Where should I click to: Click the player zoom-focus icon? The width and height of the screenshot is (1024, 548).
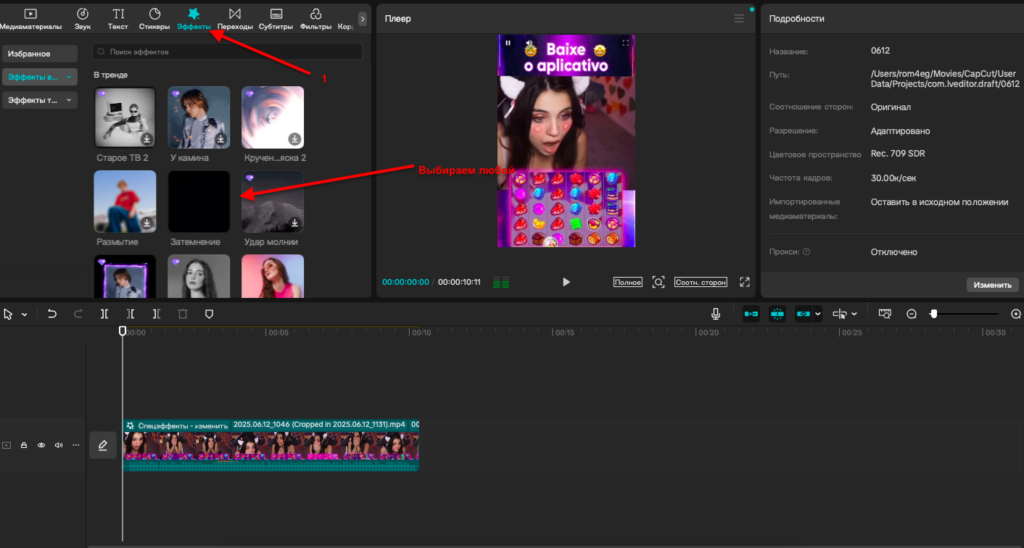click(658, 282)
